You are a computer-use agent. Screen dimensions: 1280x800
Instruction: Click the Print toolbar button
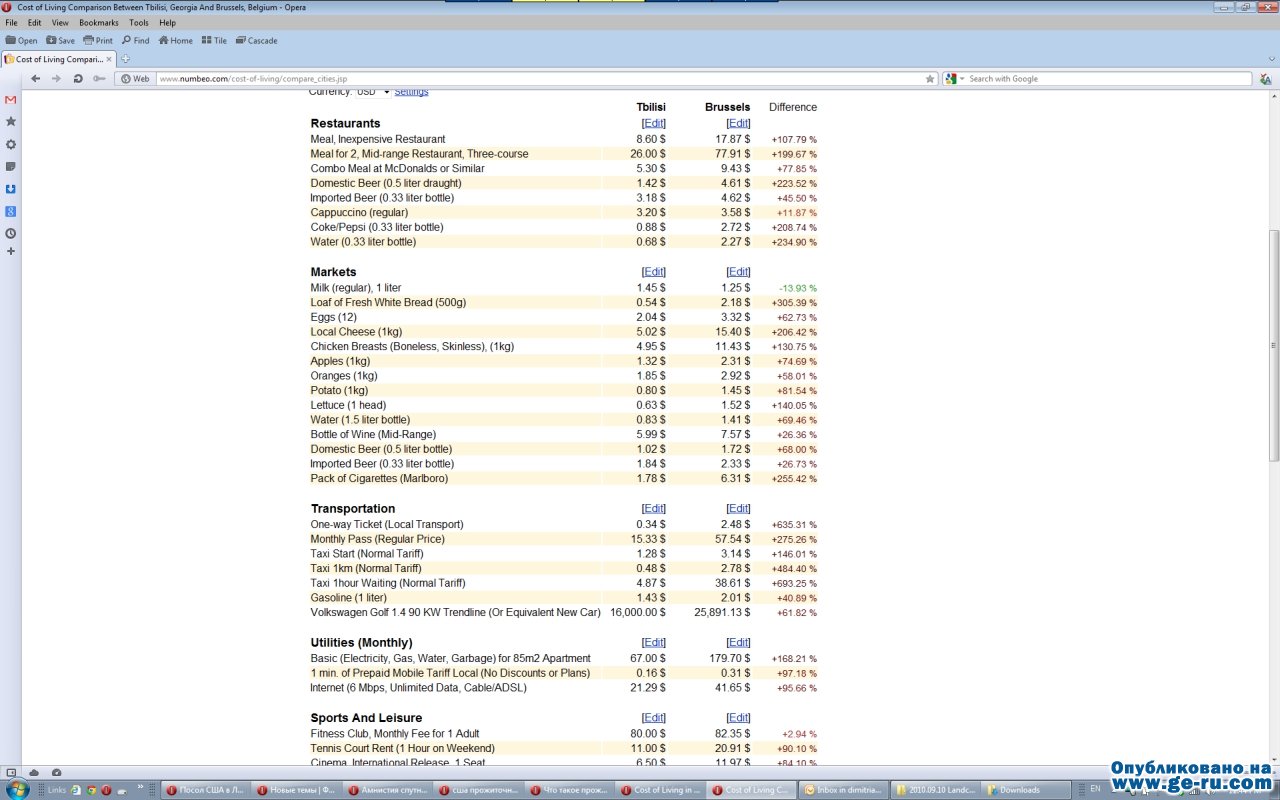(98, 41)
